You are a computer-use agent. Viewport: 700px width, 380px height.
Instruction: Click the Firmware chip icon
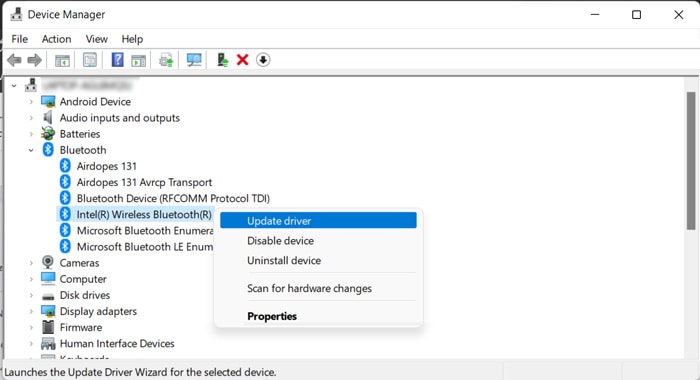pos(48,327)
